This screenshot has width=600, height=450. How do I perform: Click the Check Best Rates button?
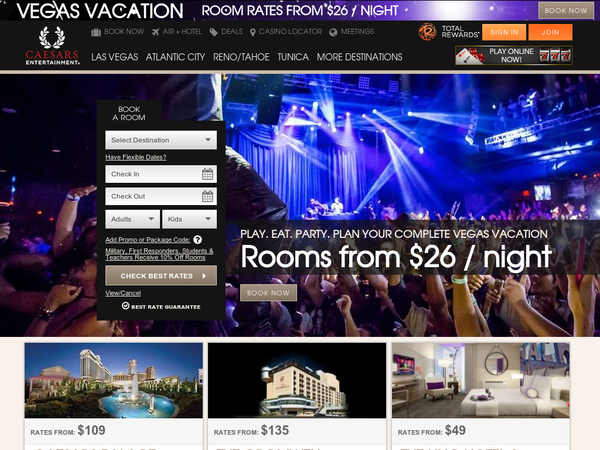pyautogui.click(x=161, y=276)
